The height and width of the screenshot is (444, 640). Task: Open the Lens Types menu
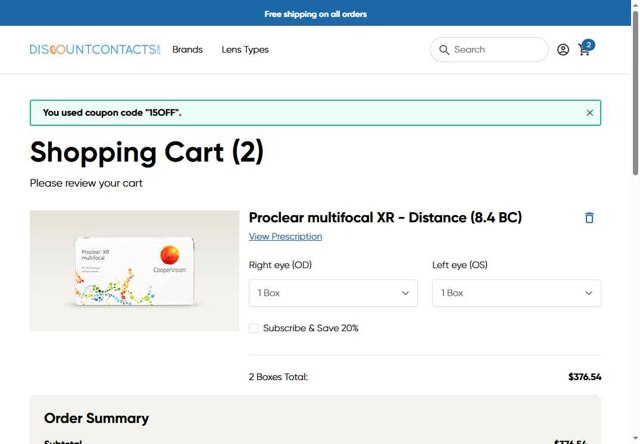pos(245,50)
